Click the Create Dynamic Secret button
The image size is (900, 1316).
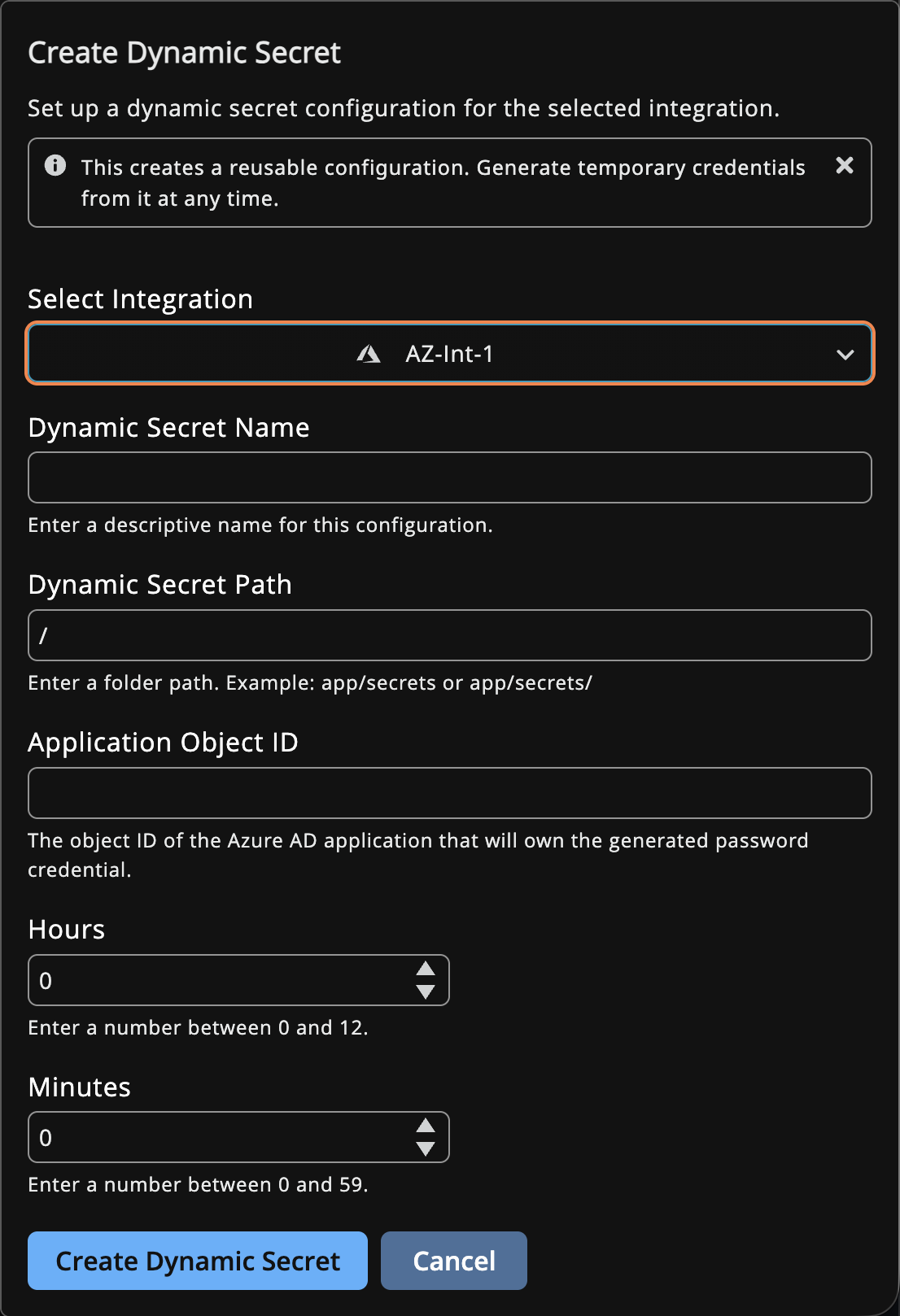click(x=198, y=1261)
